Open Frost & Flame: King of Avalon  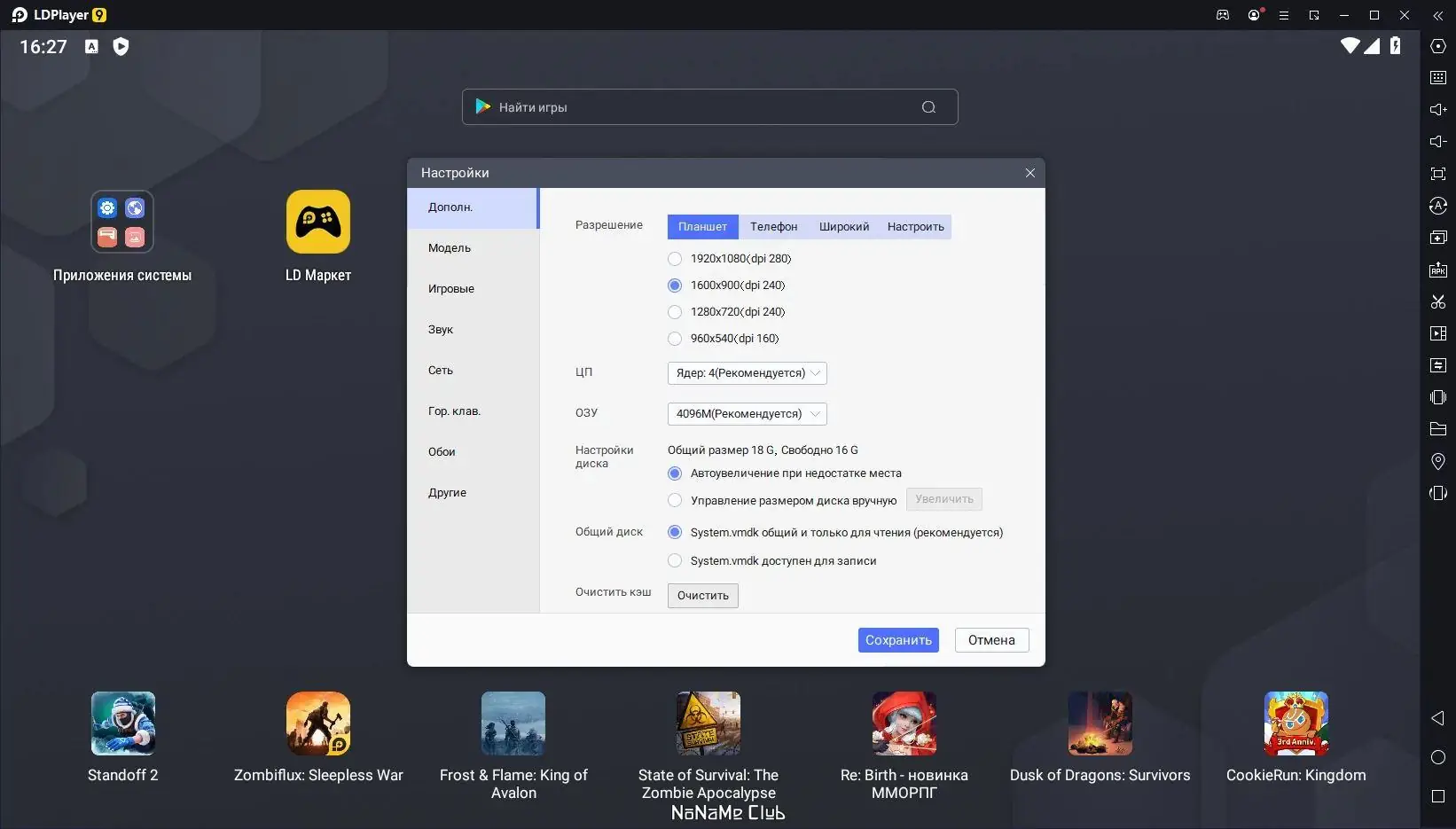click(513, 723)
